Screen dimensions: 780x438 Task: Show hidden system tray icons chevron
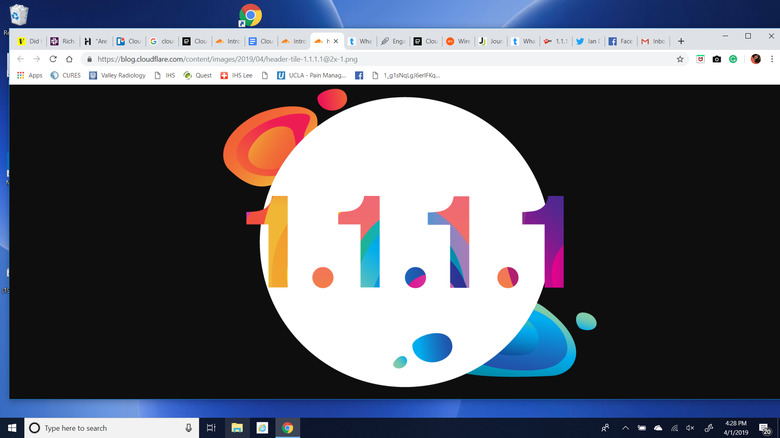625,428
